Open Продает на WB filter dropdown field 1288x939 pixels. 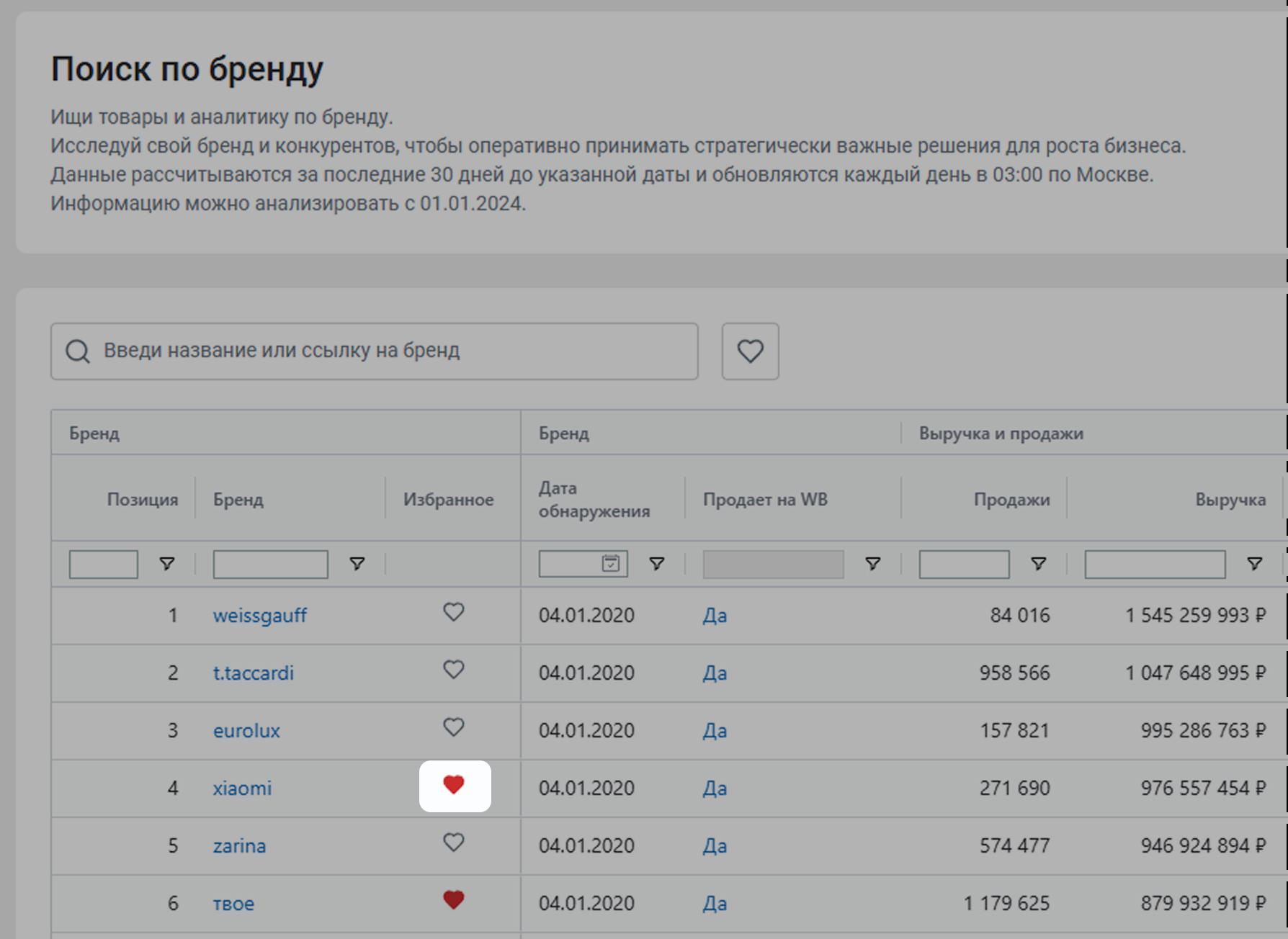(774, 564)
